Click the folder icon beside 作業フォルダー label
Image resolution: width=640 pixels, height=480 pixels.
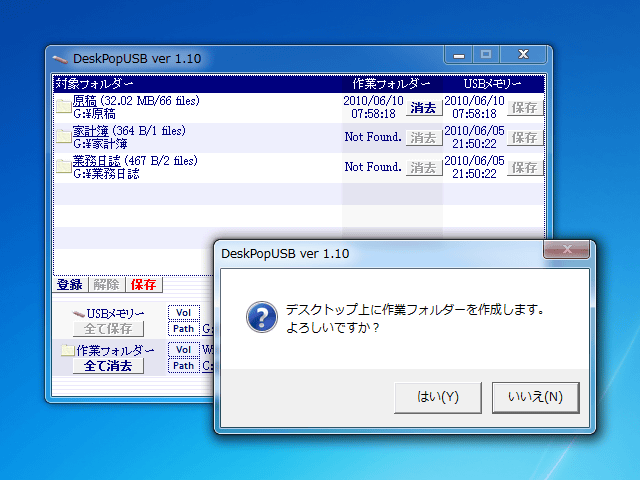[x=68, y=350]
